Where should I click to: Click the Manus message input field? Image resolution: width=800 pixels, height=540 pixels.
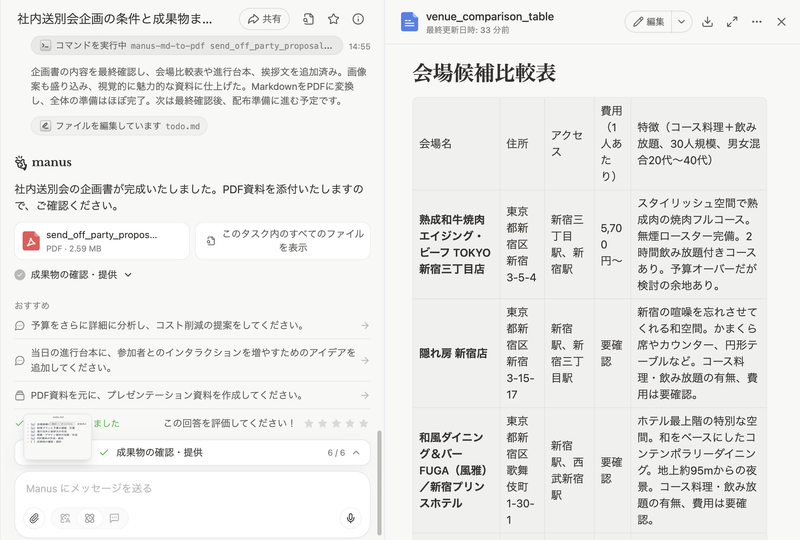point(192,488)
